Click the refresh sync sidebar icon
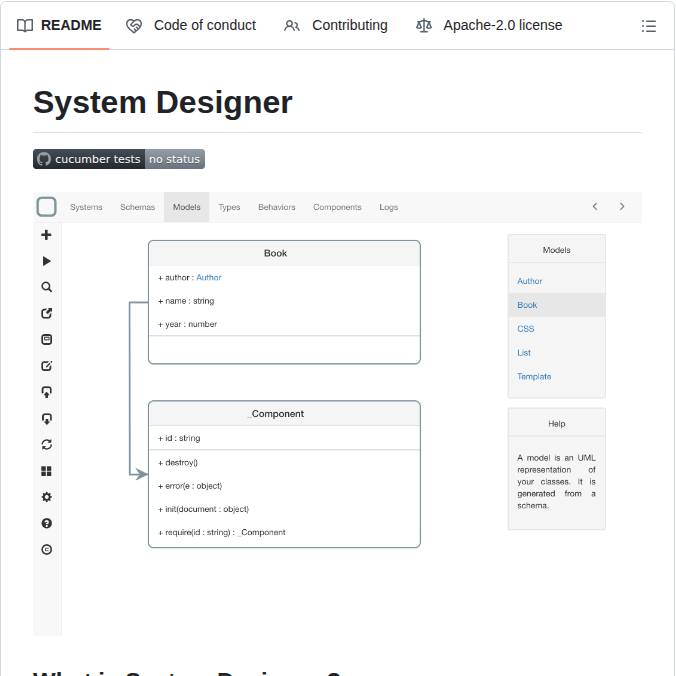Image resolution: width=676 pixels, height=676 pixels. 47,444
